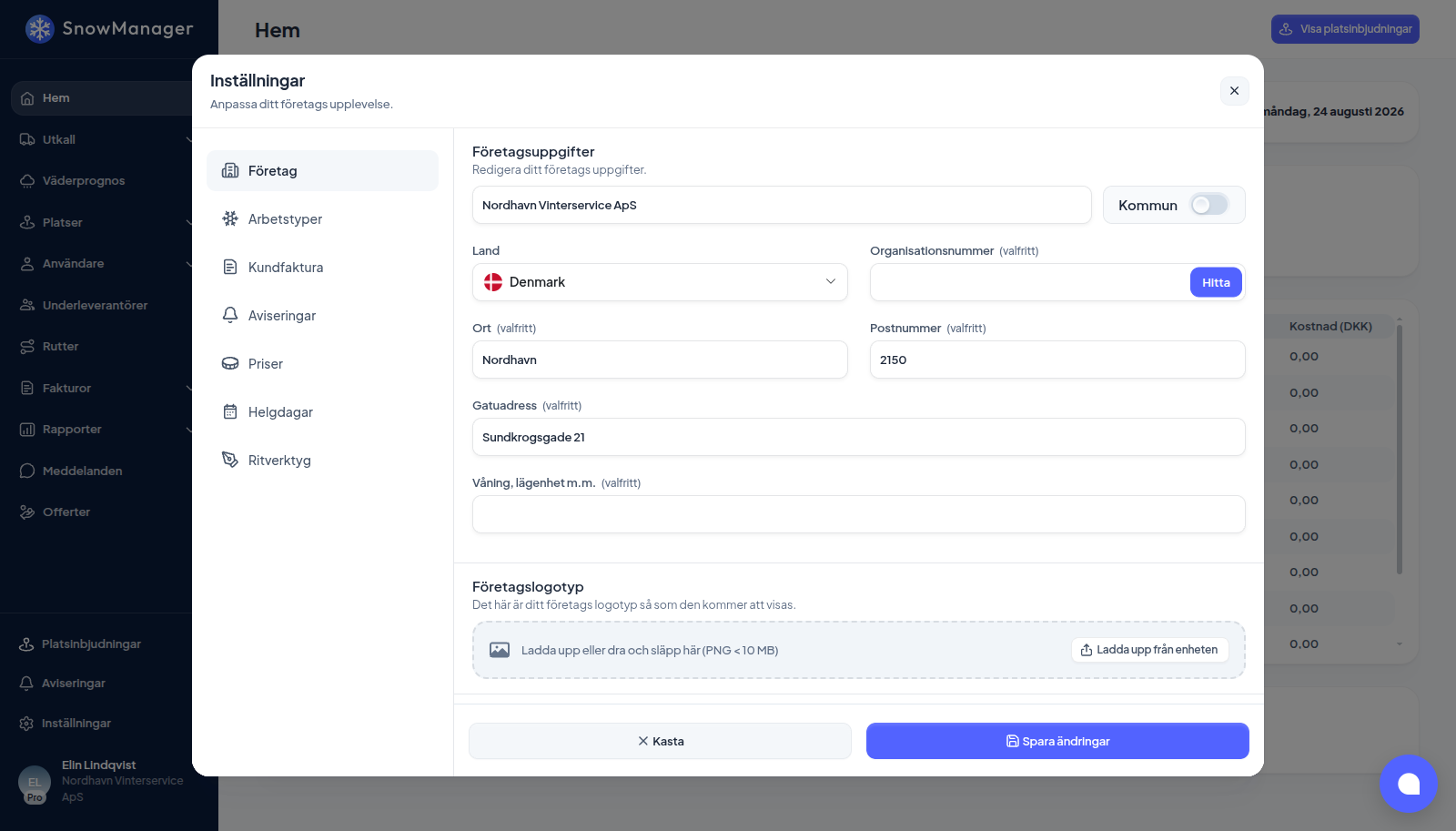The width and height of the screenshot is (1456, 831).
Task: Toggle the Kommun switch
Action: (1209, 205)
